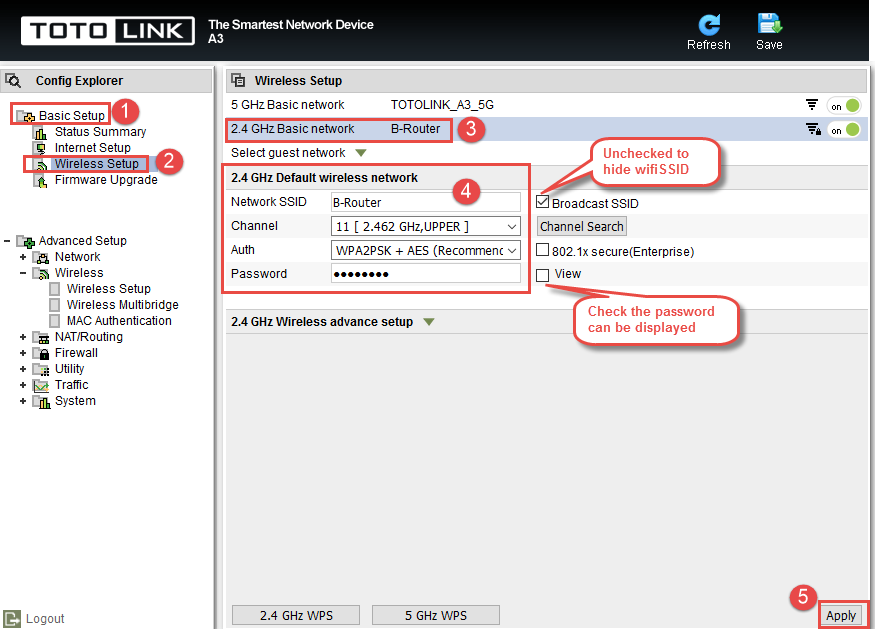
Task: Click the Channel Search button
Action: click(581, 227)
